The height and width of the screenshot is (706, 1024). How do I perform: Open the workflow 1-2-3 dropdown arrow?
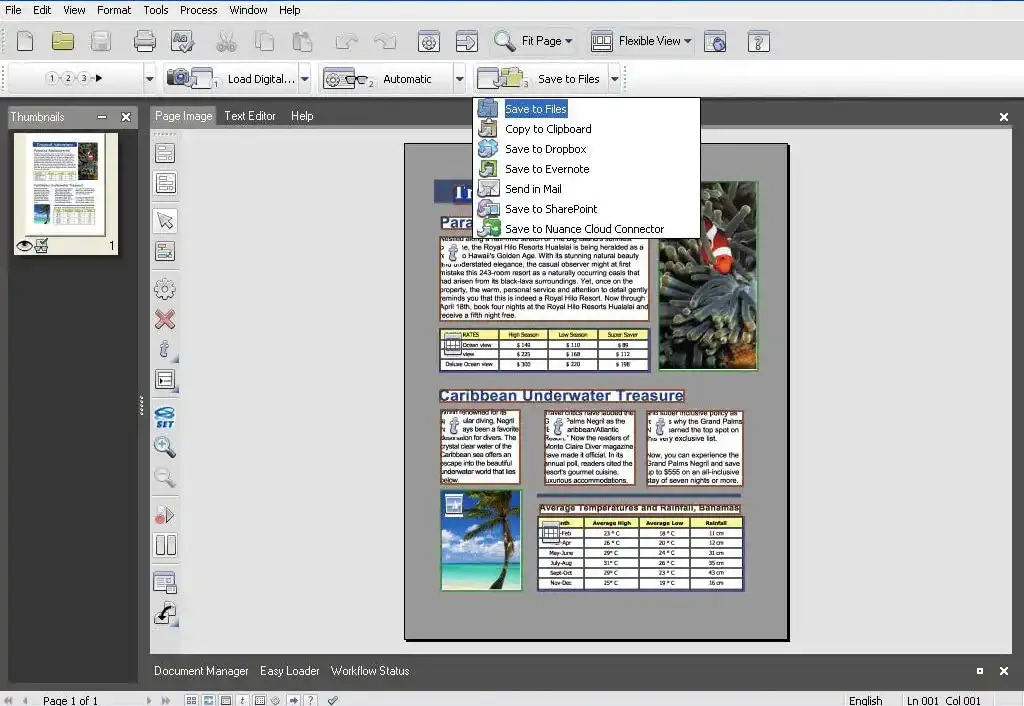150,78
